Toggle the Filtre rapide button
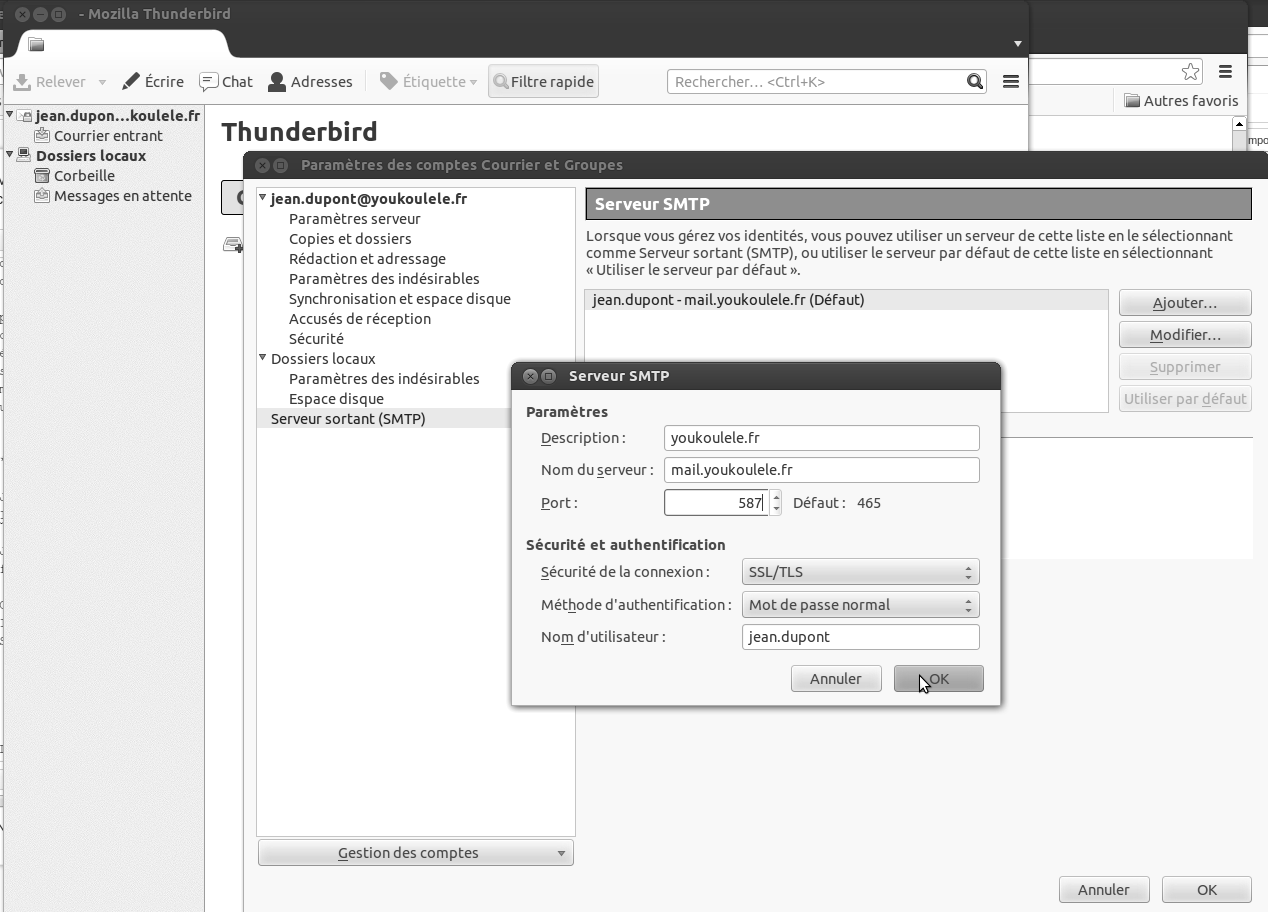Image resolution: width=1268 pixels, height=912 pixels. (x=543, y=82)
